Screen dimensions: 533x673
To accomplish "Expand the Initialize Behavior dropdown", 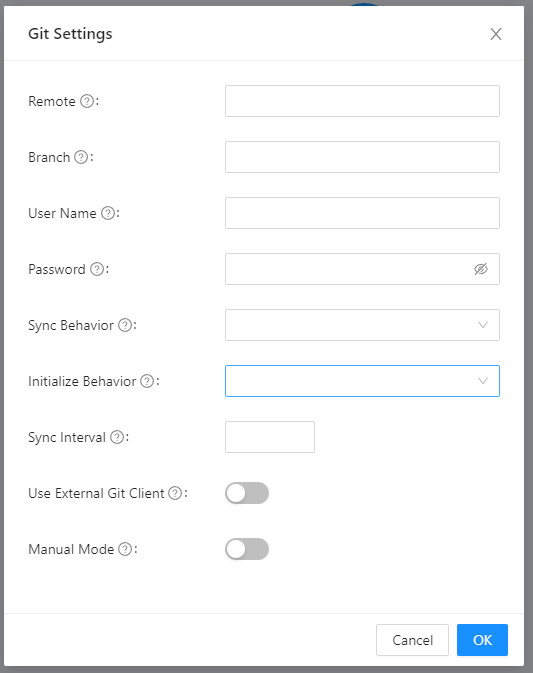I will pyautogui.click(x=362, y=381).
